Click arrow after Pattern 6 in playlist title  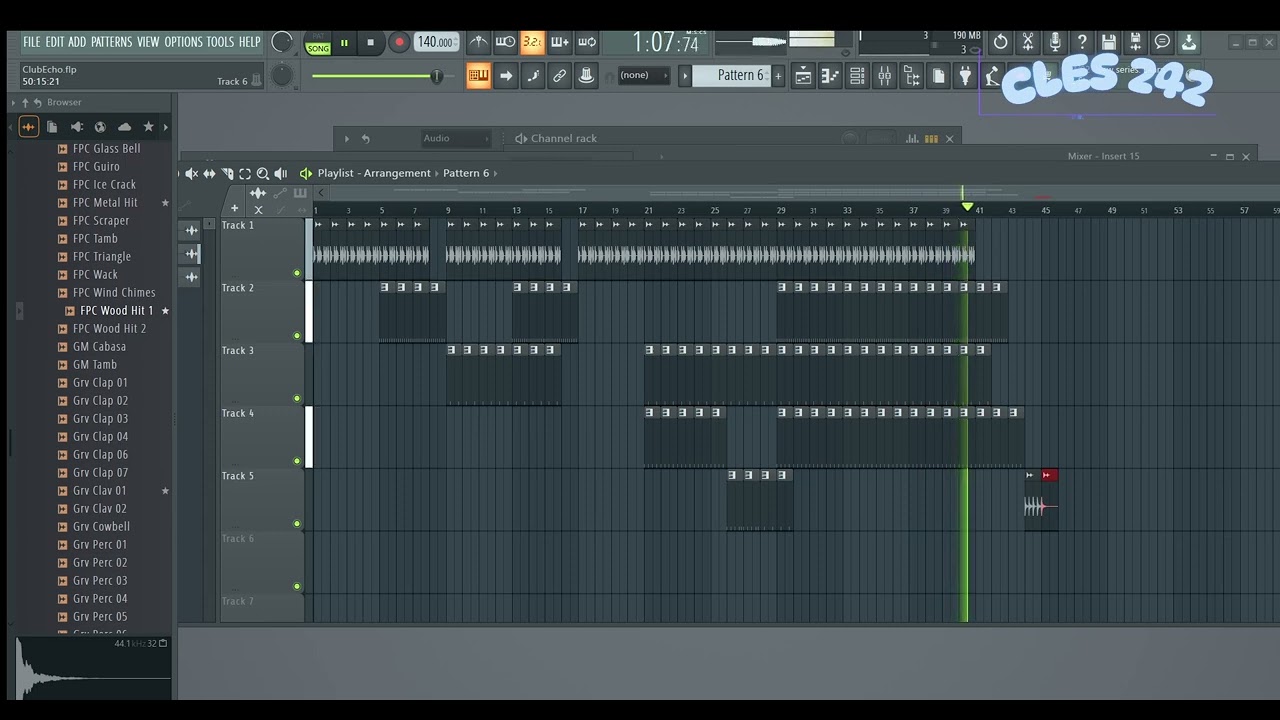pyautogui.click(x=496, y=173)
